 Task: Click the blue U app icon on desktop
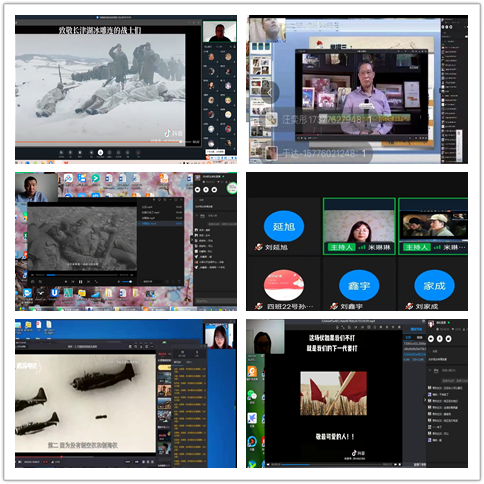tap(54, 293)
